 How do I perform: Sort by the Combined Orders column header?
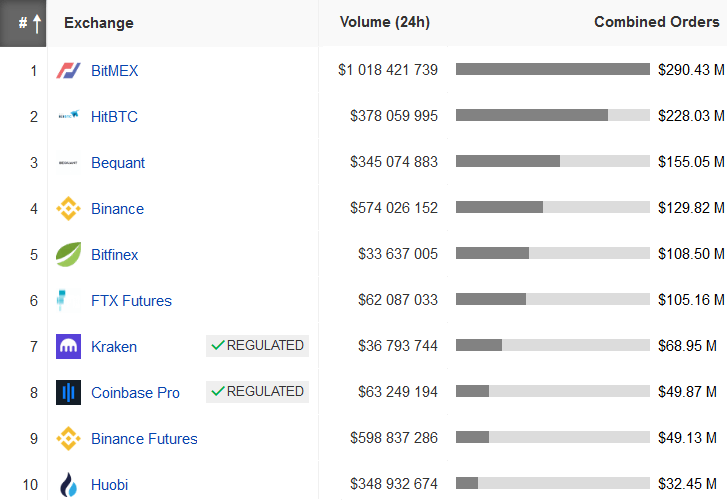657,22
